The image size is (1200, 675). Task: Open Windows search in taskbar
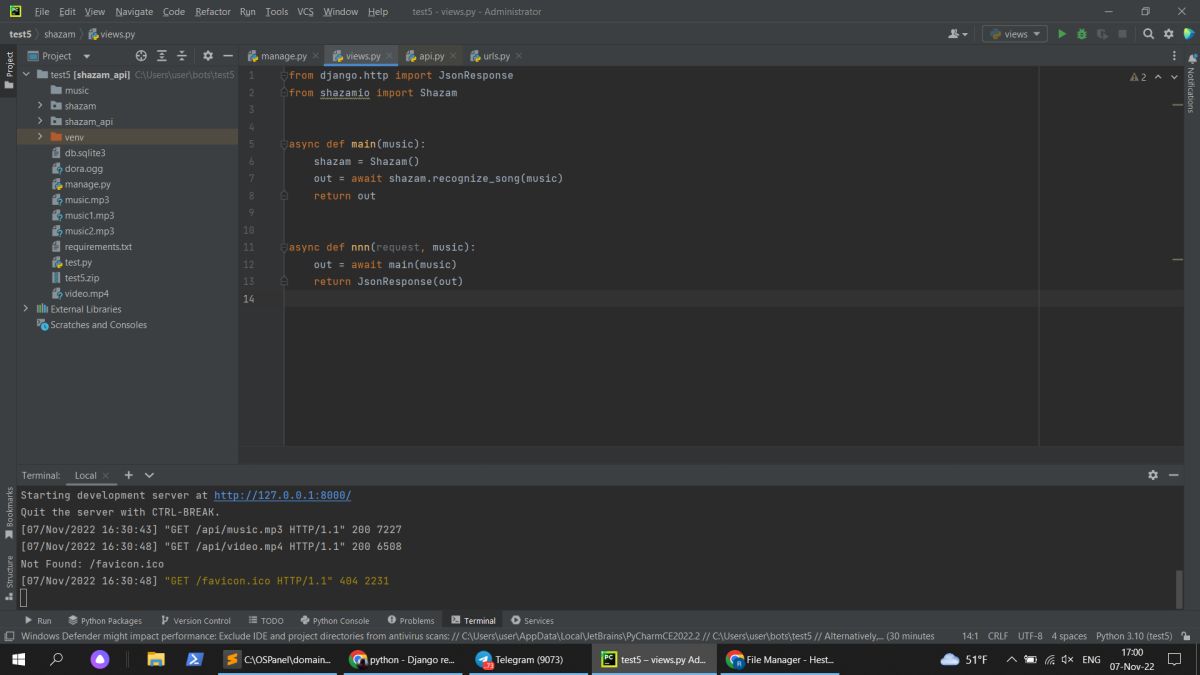[56, 659]
